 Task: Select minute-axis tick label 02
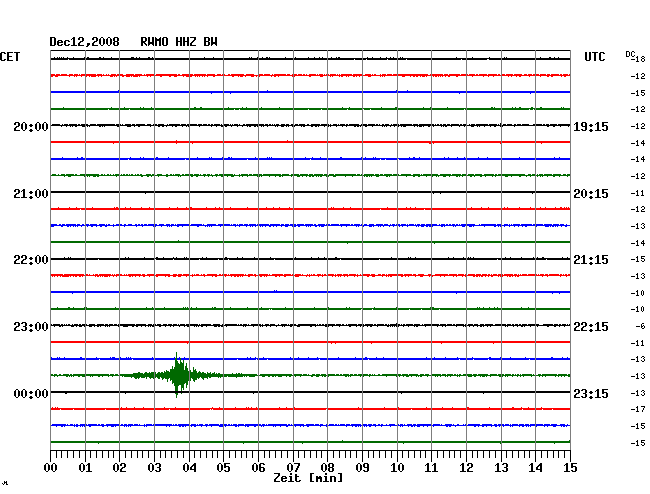(x=119, y=468)
